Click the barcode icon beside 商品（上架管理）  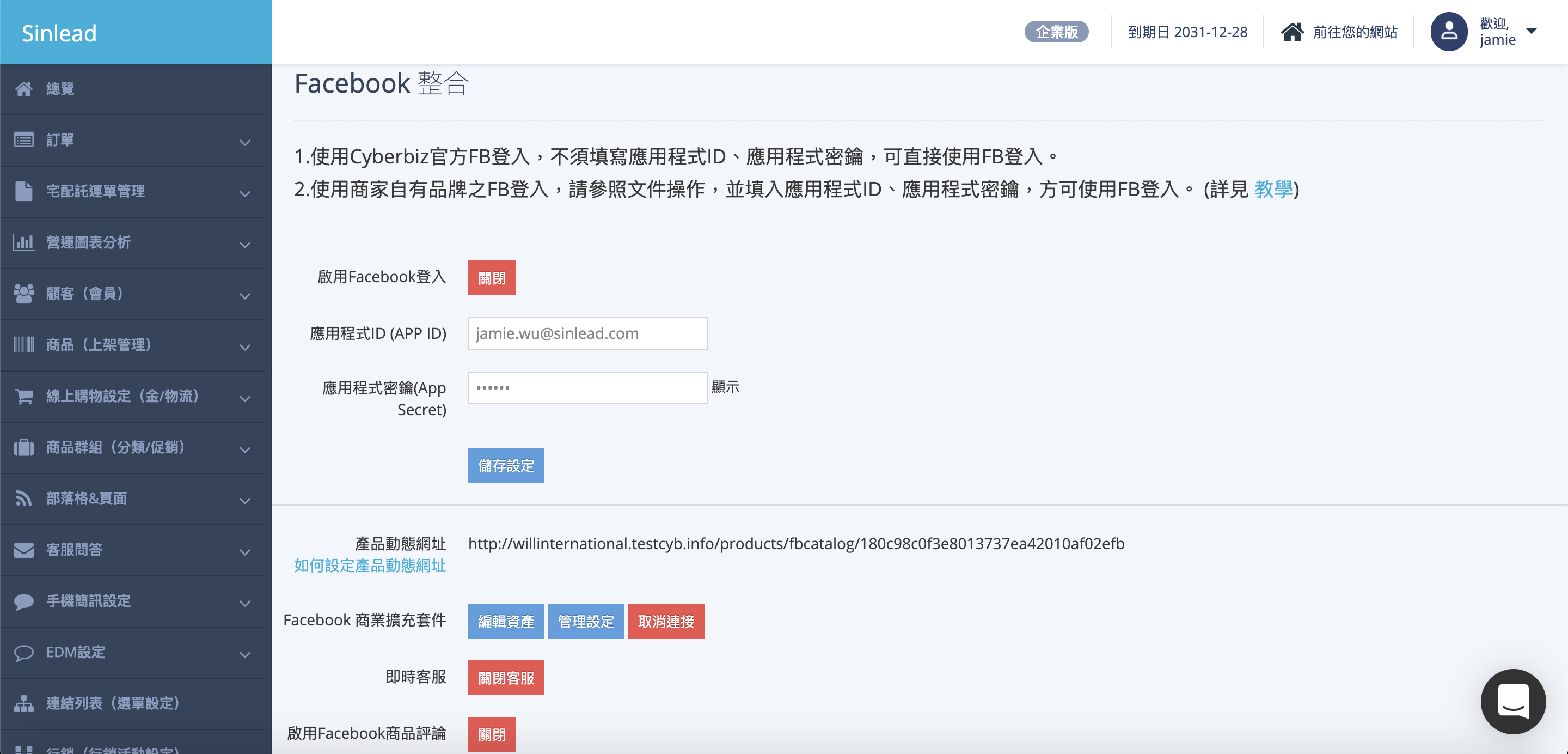(x=24, y=345)
